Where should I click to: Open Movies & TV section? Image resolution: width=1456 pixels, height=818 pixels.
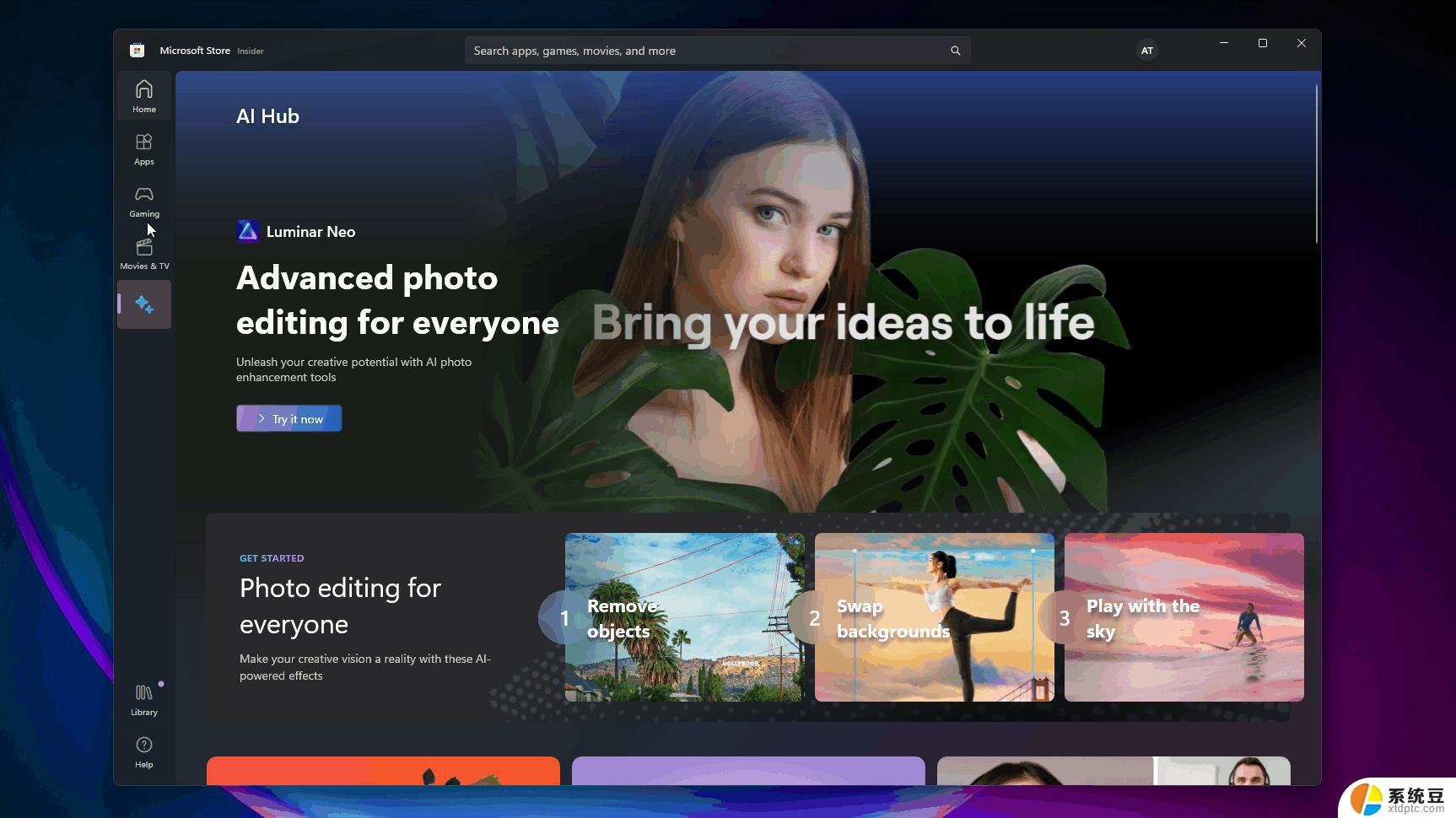click(x=144, y=253)
